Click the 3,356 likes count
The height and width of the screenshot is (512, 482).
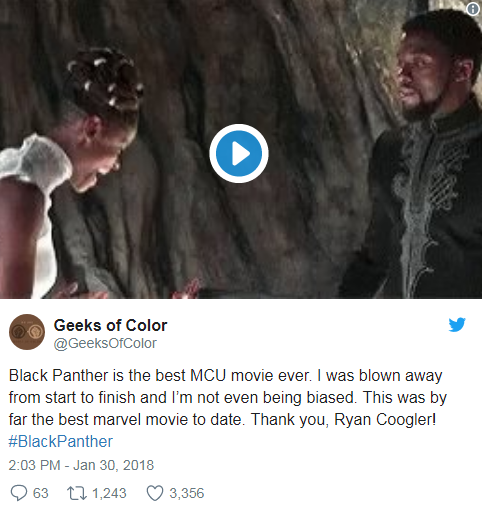click(187, 493)
